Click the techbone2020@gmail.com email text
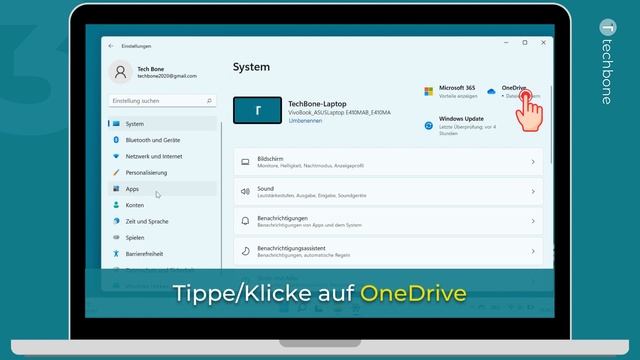Screen dimensions: 640x360 (x=167, y=76)
